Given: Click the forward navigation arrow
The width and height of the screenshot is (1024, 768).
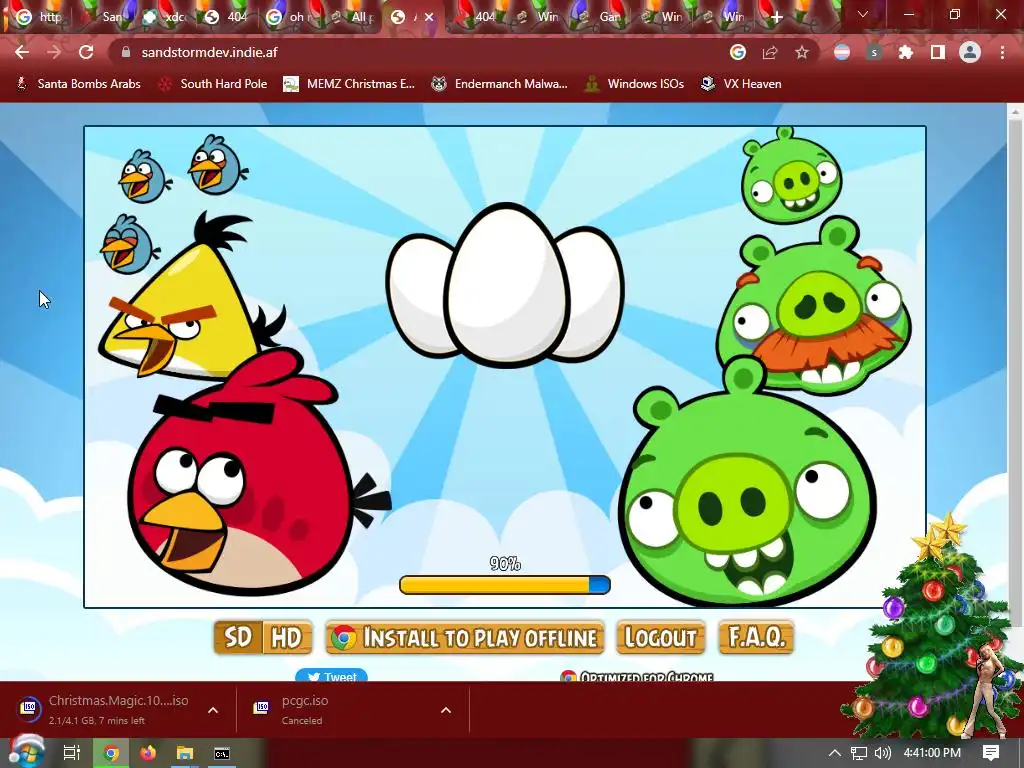Looking at the screenshot, I should pos(54,52).
